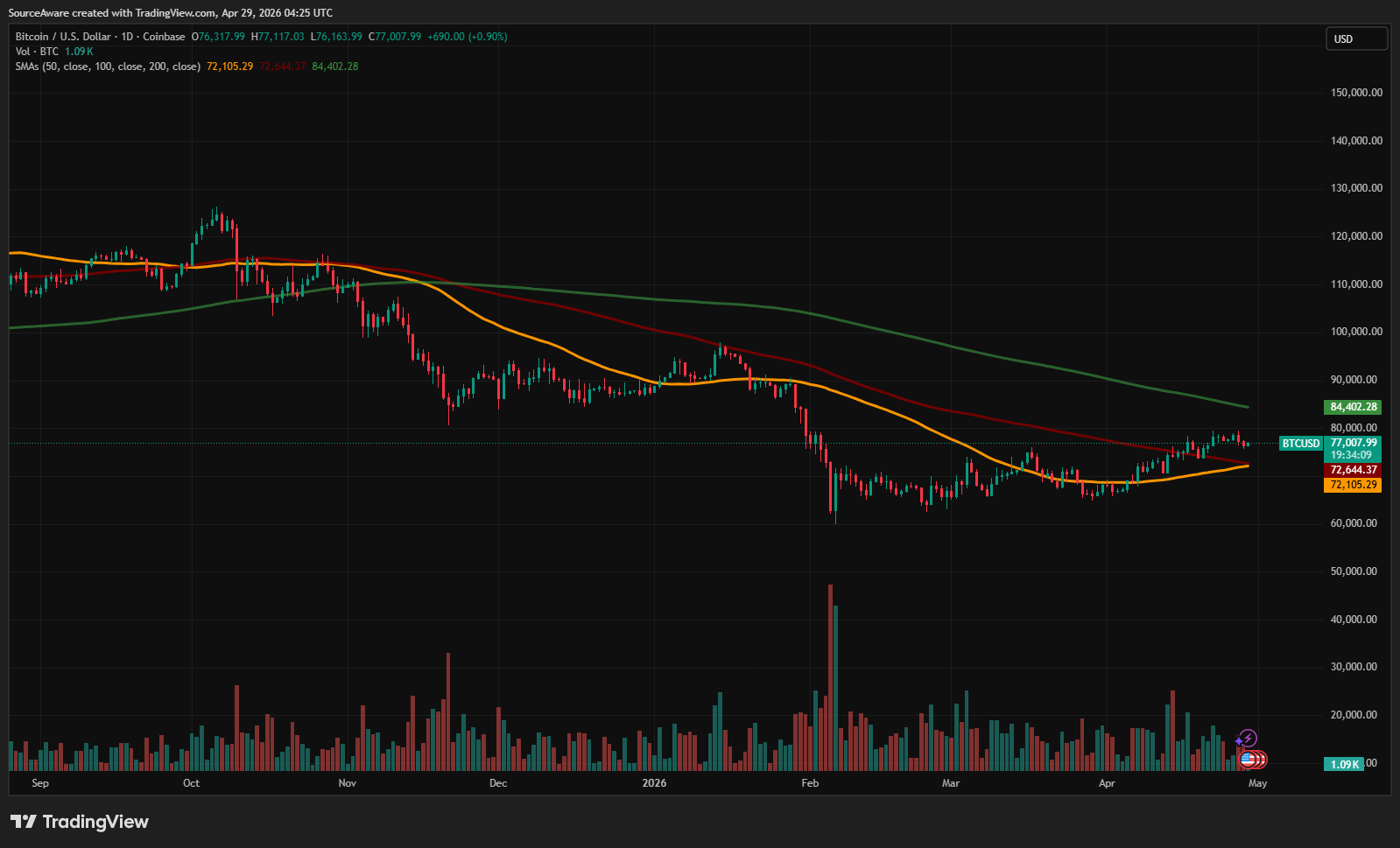Click the 120,000.00 price scale label
The image size is (1400, 848).
point(1356,236)
